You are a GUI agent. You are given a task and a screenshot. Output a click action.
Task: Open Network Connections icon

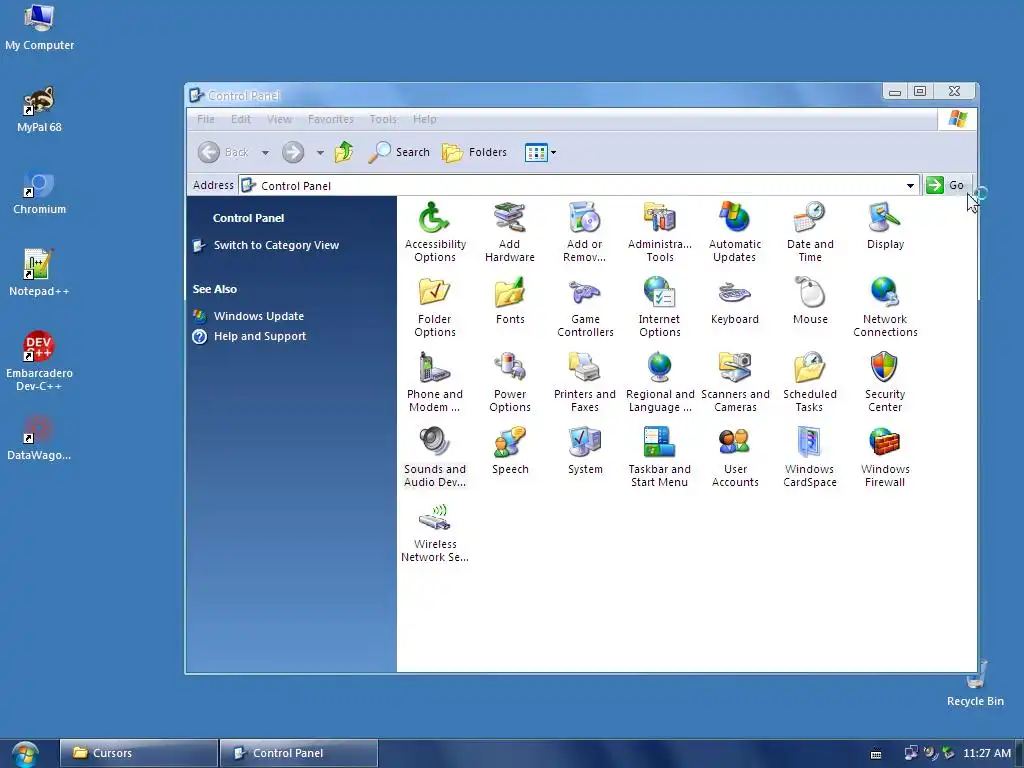pos(885,307)
